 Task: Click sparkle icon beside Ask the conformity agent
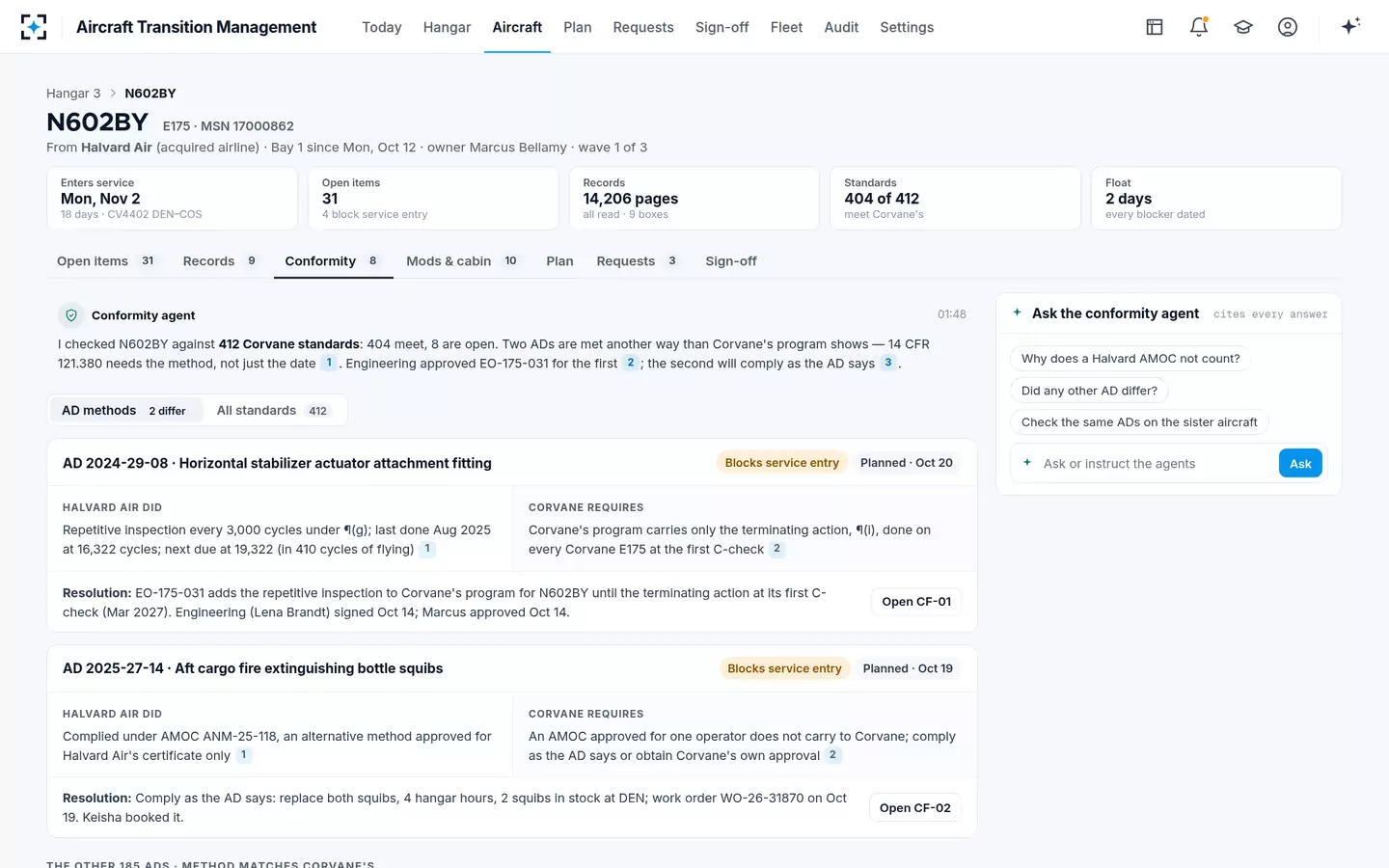coord(1017,312)
